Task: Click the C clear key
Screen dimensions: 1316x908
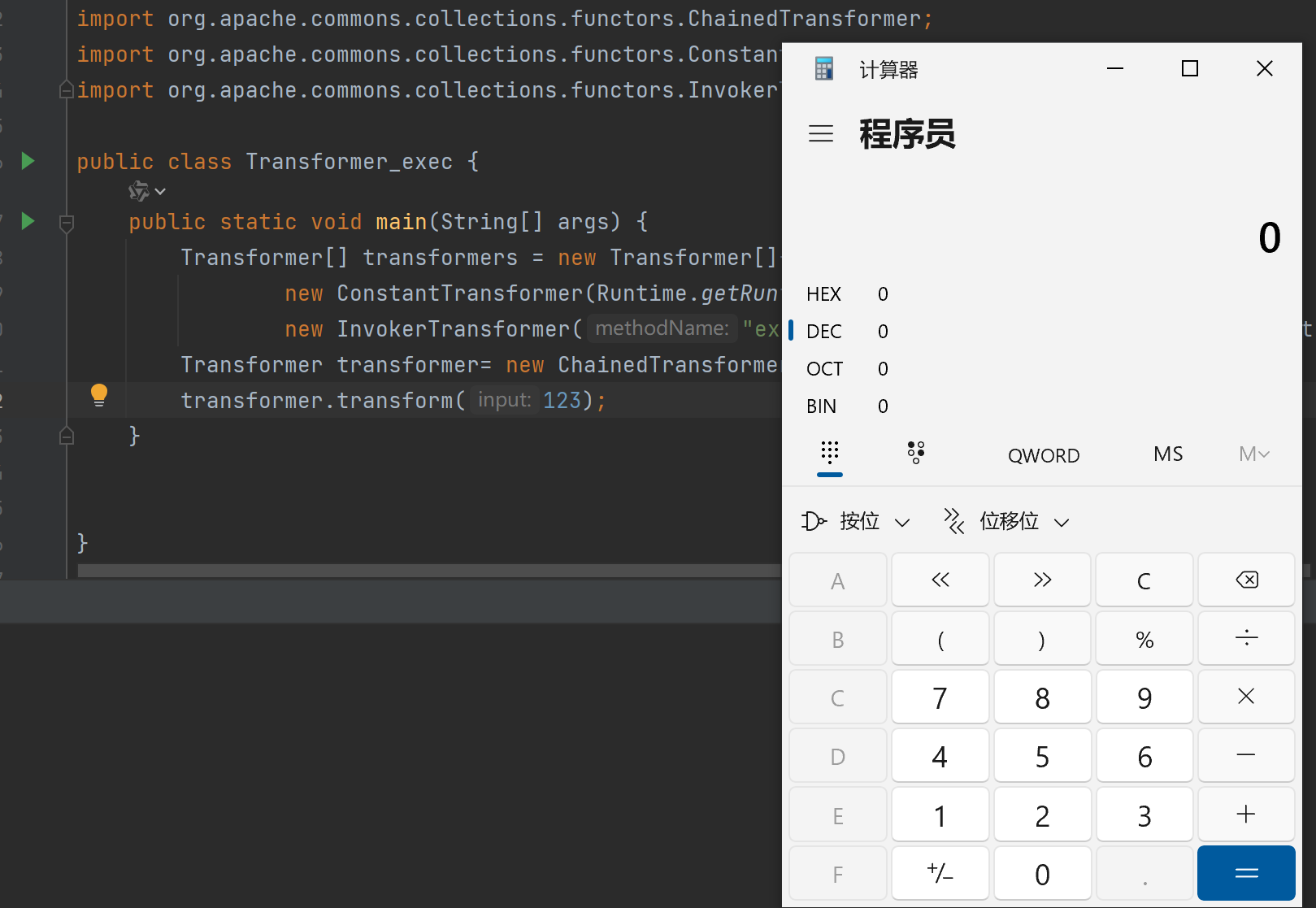Action: click(1144, 580)
